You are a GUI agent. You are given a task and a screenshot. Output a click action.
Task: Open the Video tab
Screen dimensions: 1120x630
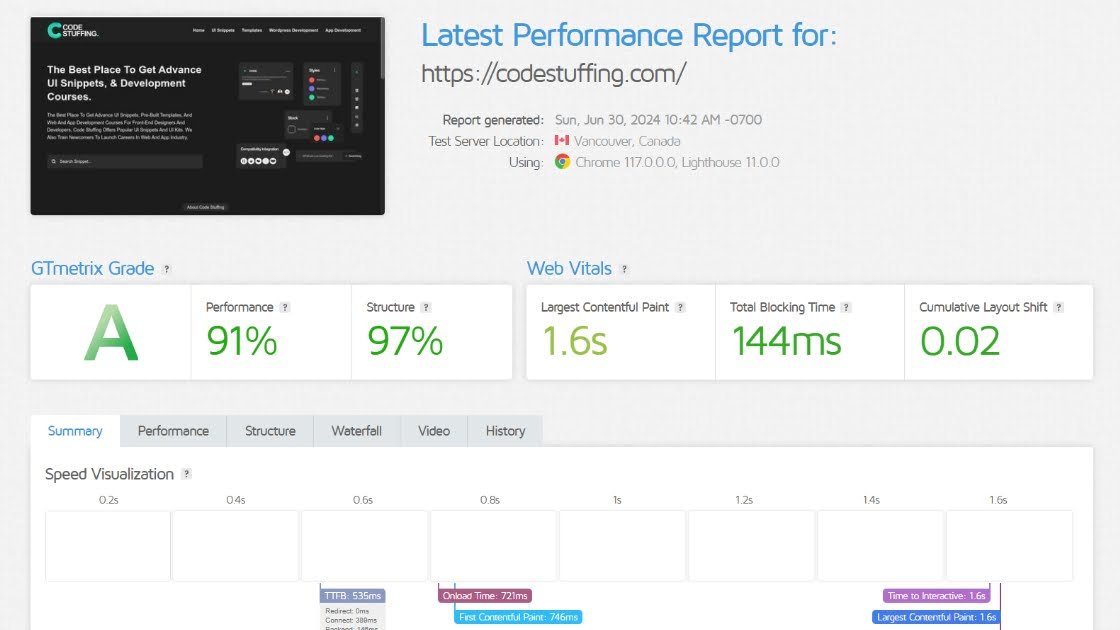tap(434, 431)
